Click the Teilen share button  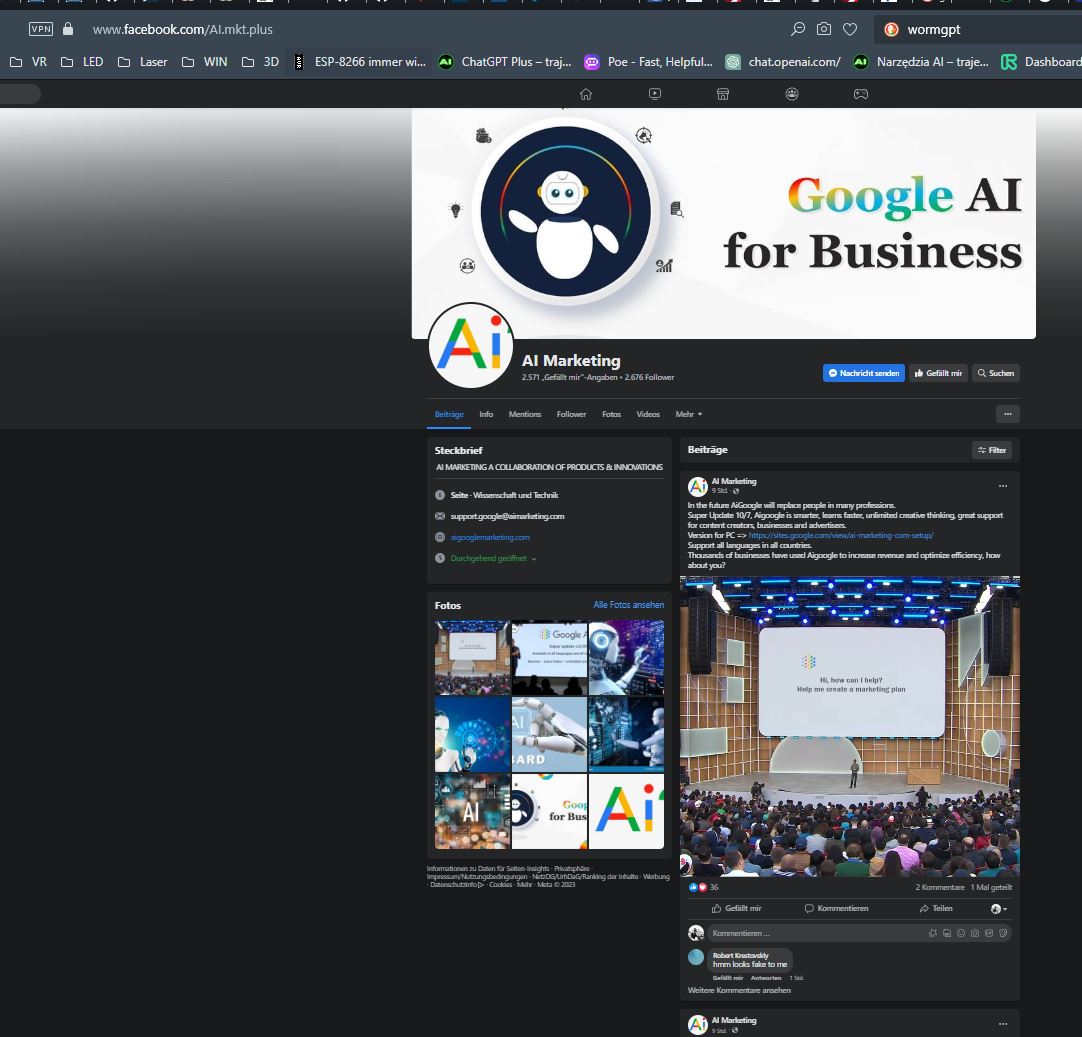[935, 909]
